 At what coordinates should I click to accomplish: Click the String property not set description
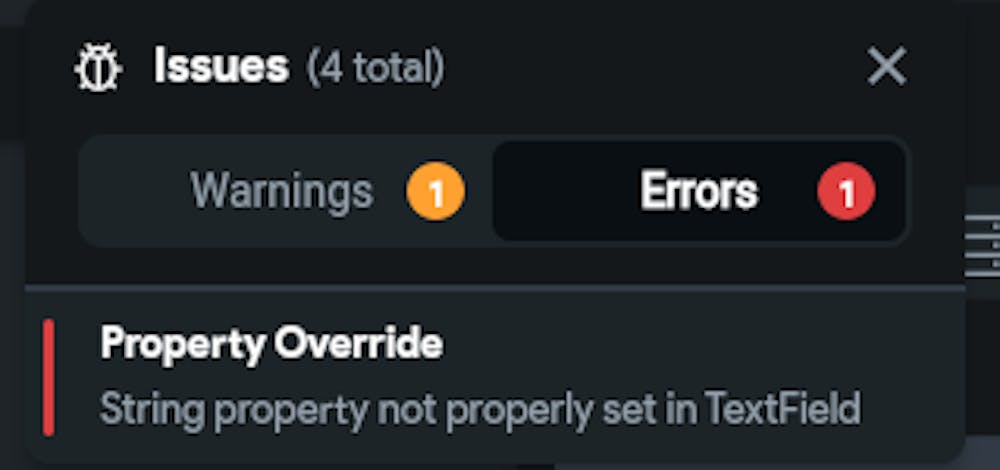tap(480, 408)
